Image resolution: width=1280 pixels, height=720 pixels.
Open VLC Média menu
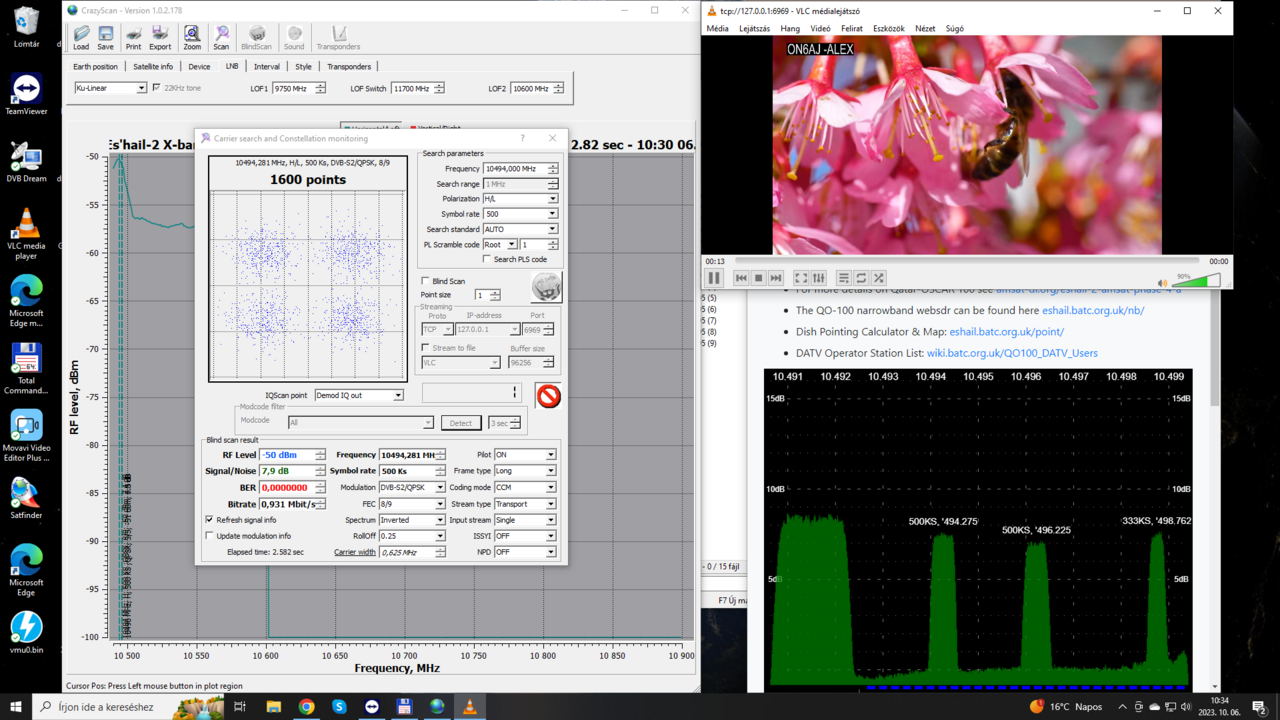(x=717, y=29)
